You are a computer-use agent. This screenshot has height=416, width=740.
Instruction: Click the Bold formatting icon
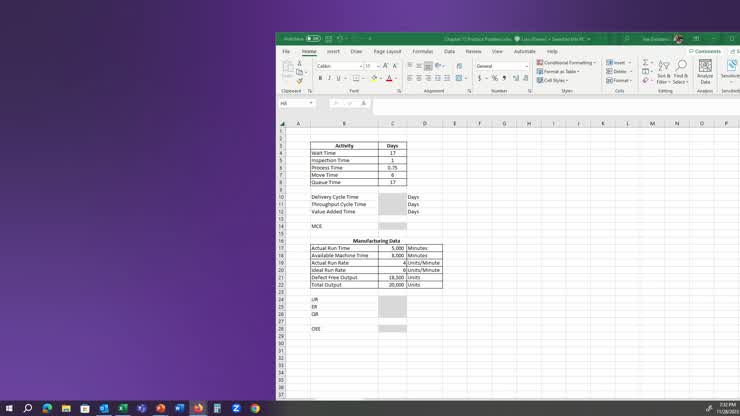click(320, 78)
